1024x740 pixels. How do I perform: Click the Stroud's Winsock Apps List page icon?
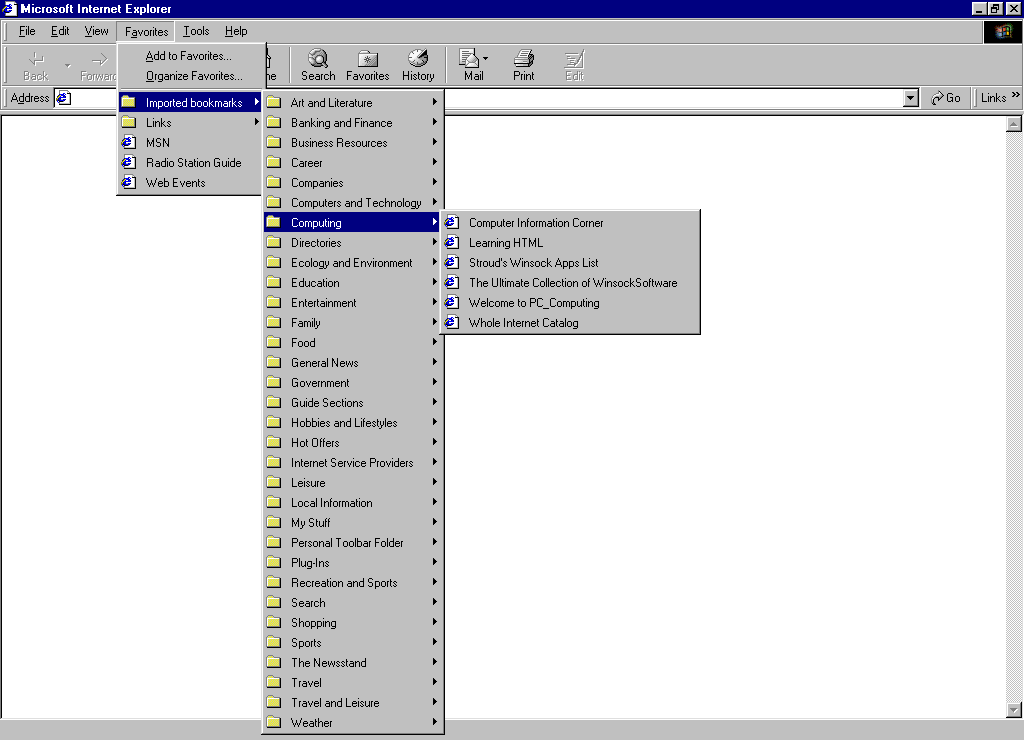tap(452, 263)
